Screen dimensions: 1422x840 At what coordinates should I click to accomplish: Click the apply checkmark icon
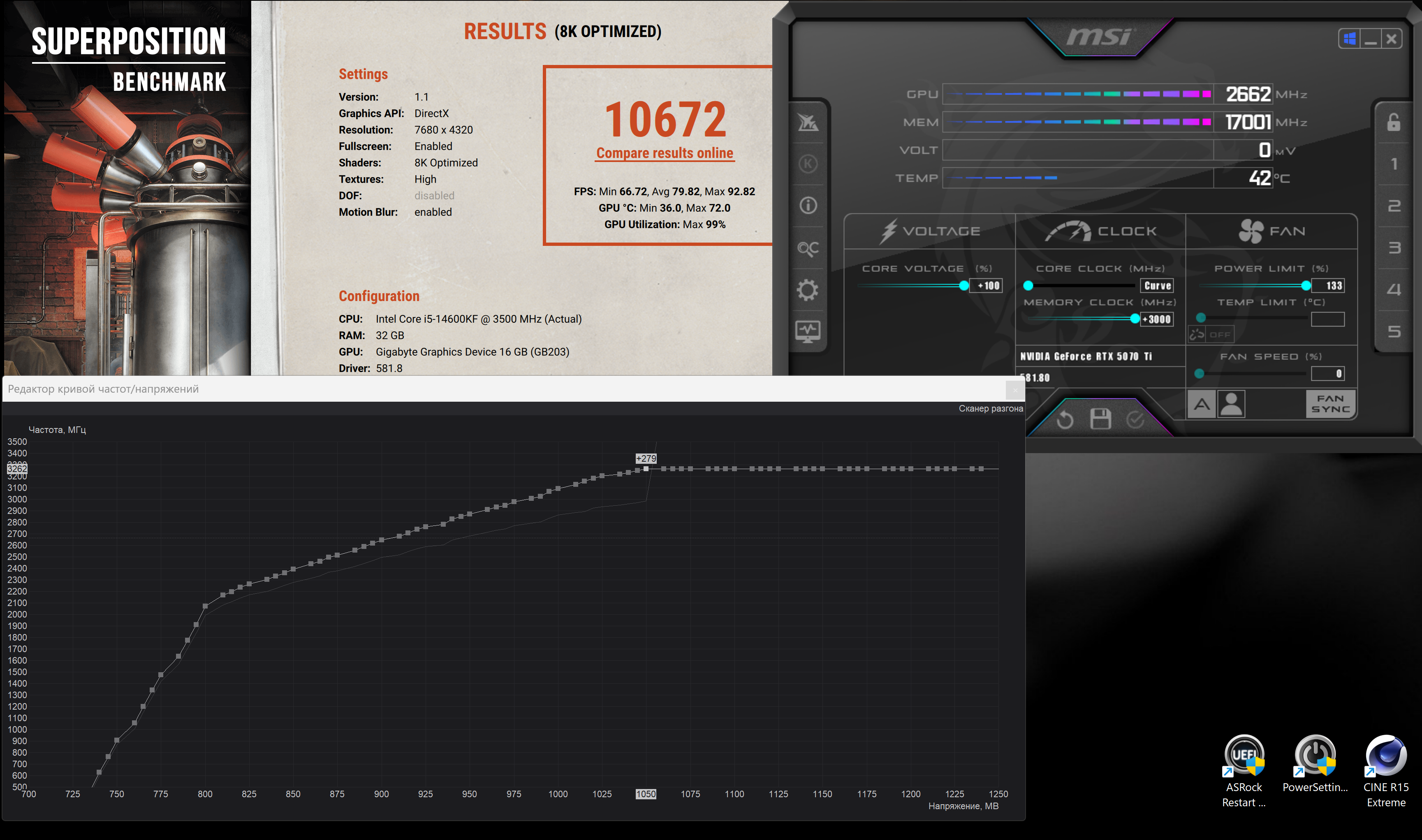click(x=1135, y=419)
